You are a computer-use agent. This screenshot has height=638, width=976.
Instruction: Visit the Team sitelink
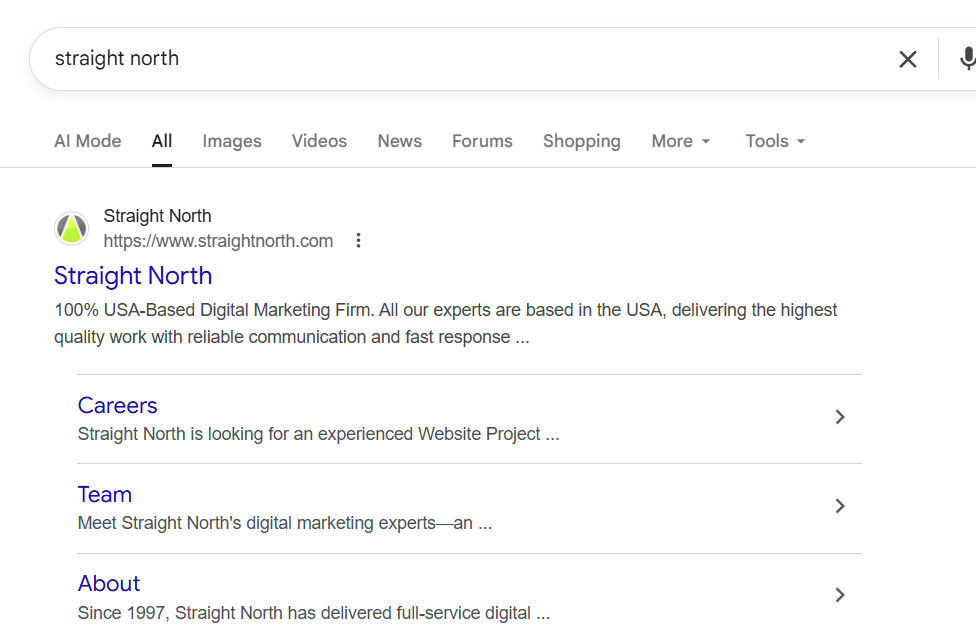(105, 494)
